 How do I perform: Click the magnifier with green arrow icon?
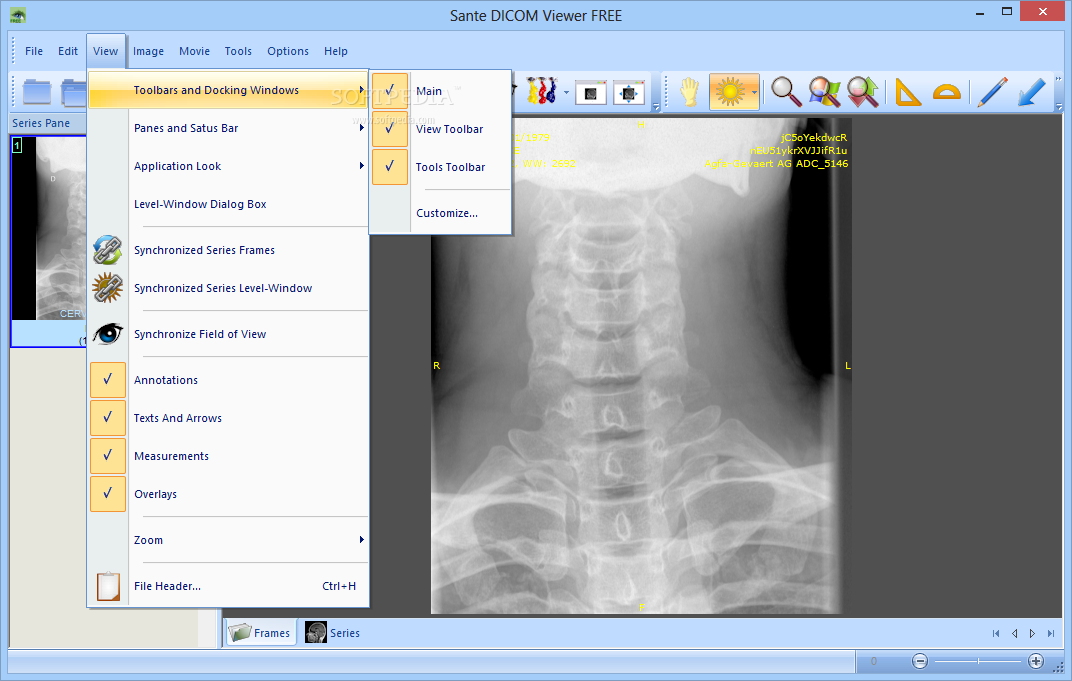click(x=863, y=92)
